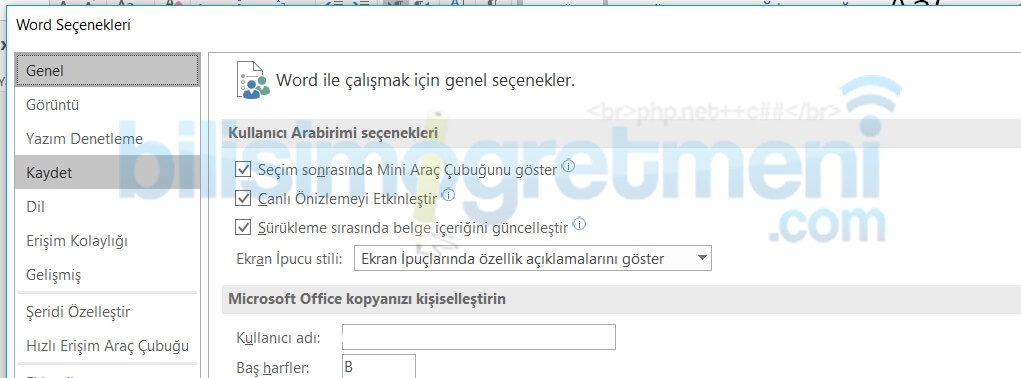This screenshot has height=378, width=1021.
Task: Click the Microsoft Office kopyanızı kişiselleştirin heading
Action: 367,299
